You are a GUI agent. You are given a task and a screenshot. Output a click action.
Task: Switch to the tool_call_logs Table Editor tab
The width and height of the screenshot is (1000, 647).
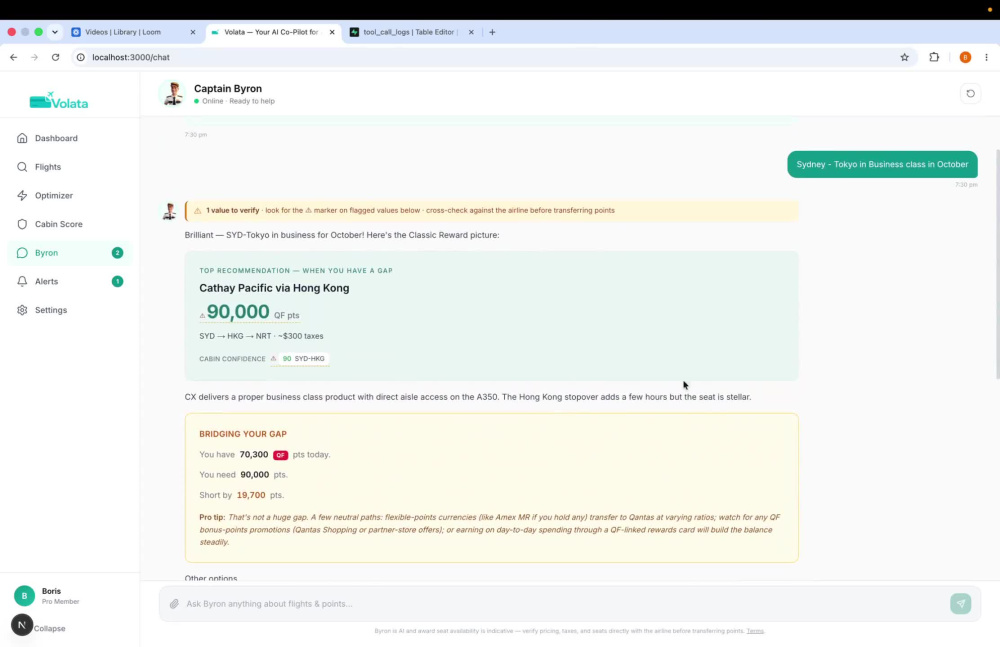coord(409,32)
